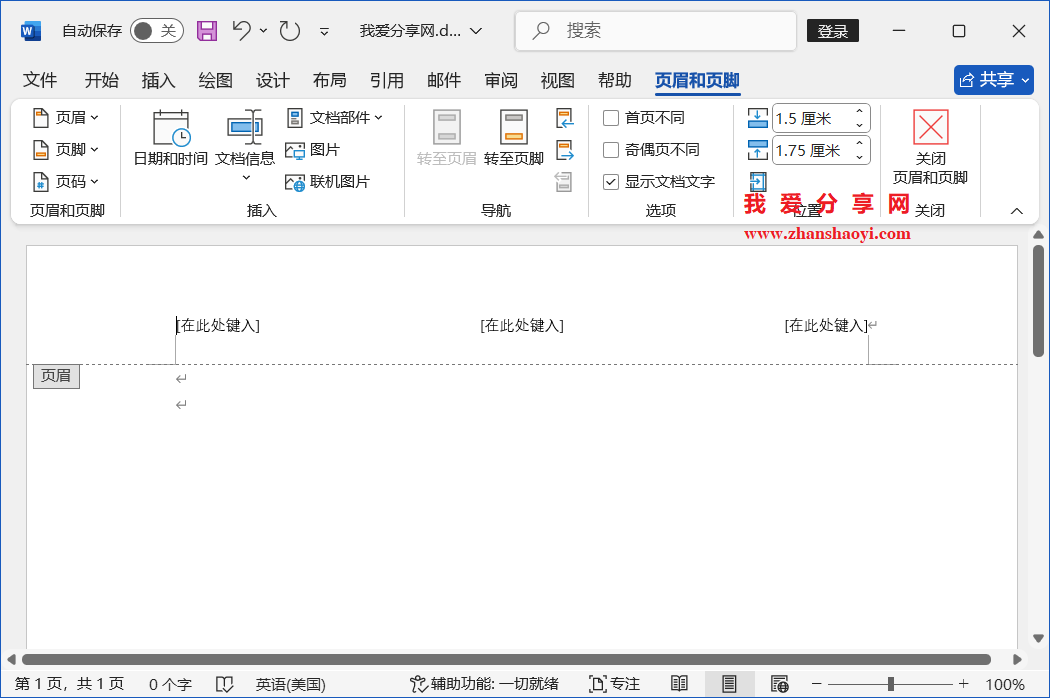Viewport: 1050px width, 698px height.
Task: Open the Document Info button
Action: 245,145
